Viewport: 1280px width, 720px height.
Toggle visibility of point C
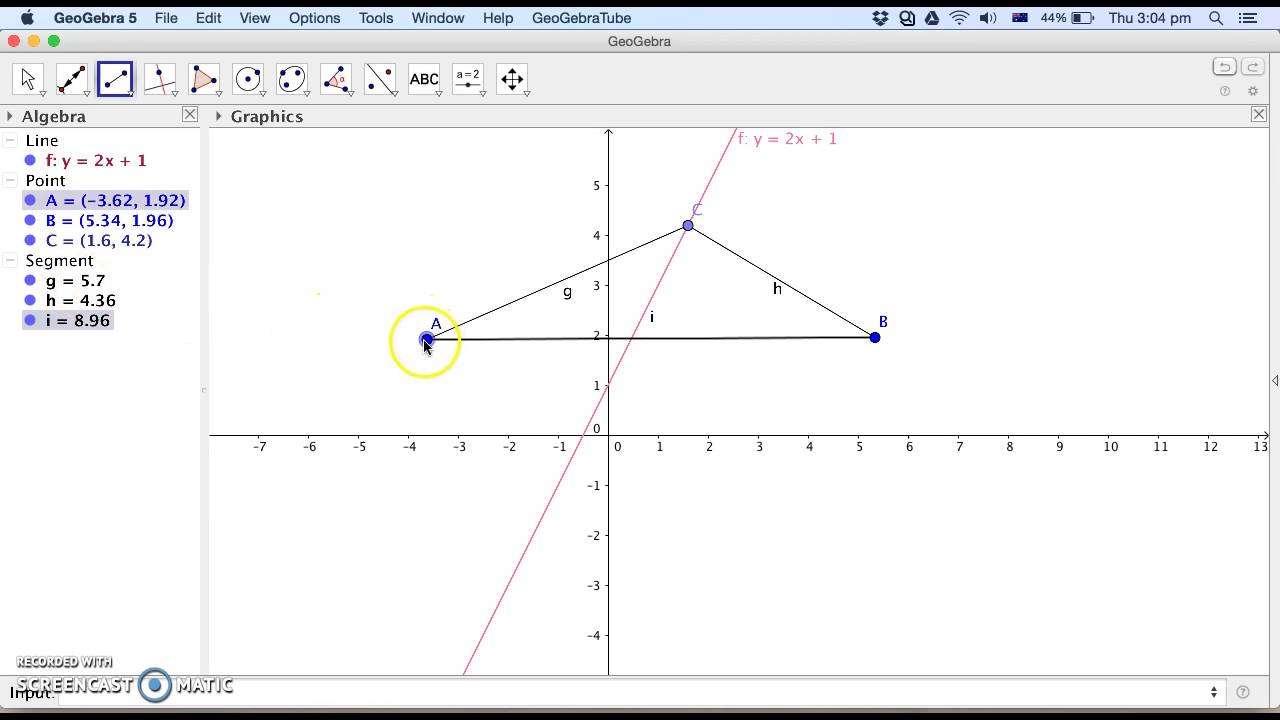[30, 241]
